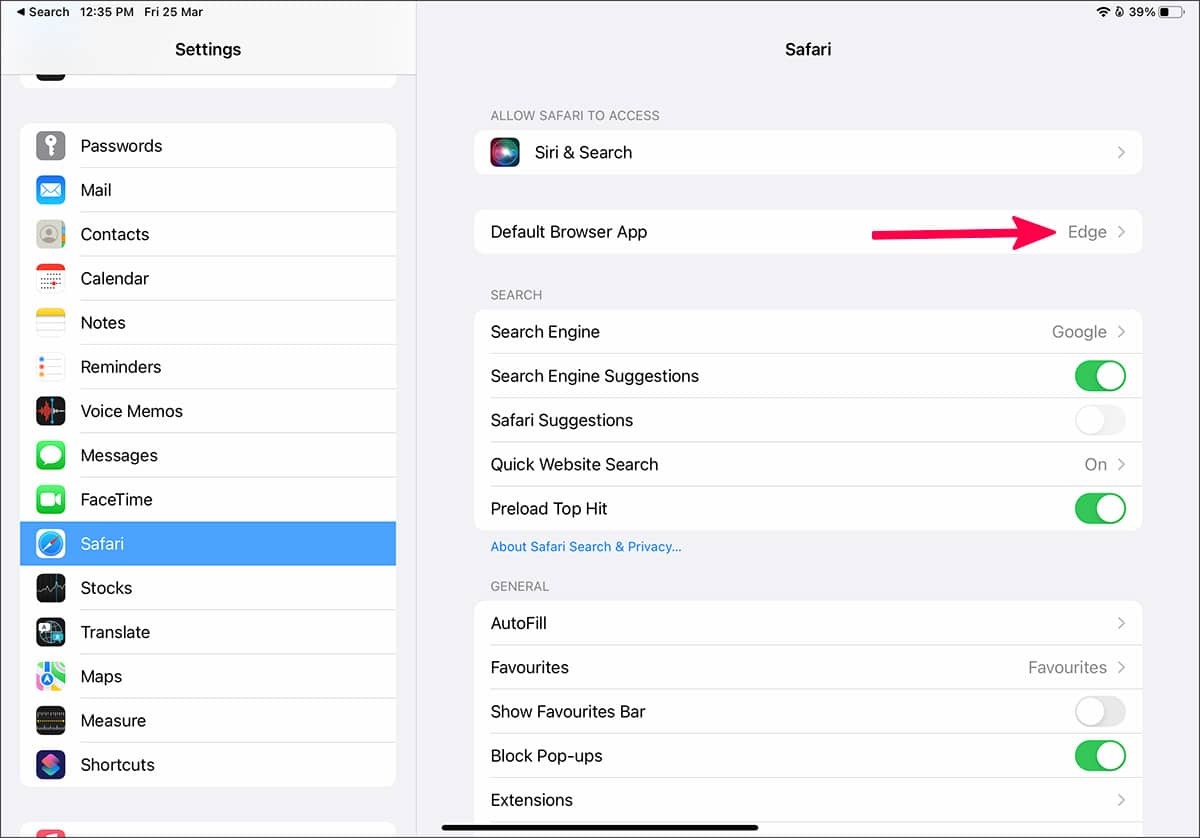Open the Favourites selection chevron

tap(1122, 667)
